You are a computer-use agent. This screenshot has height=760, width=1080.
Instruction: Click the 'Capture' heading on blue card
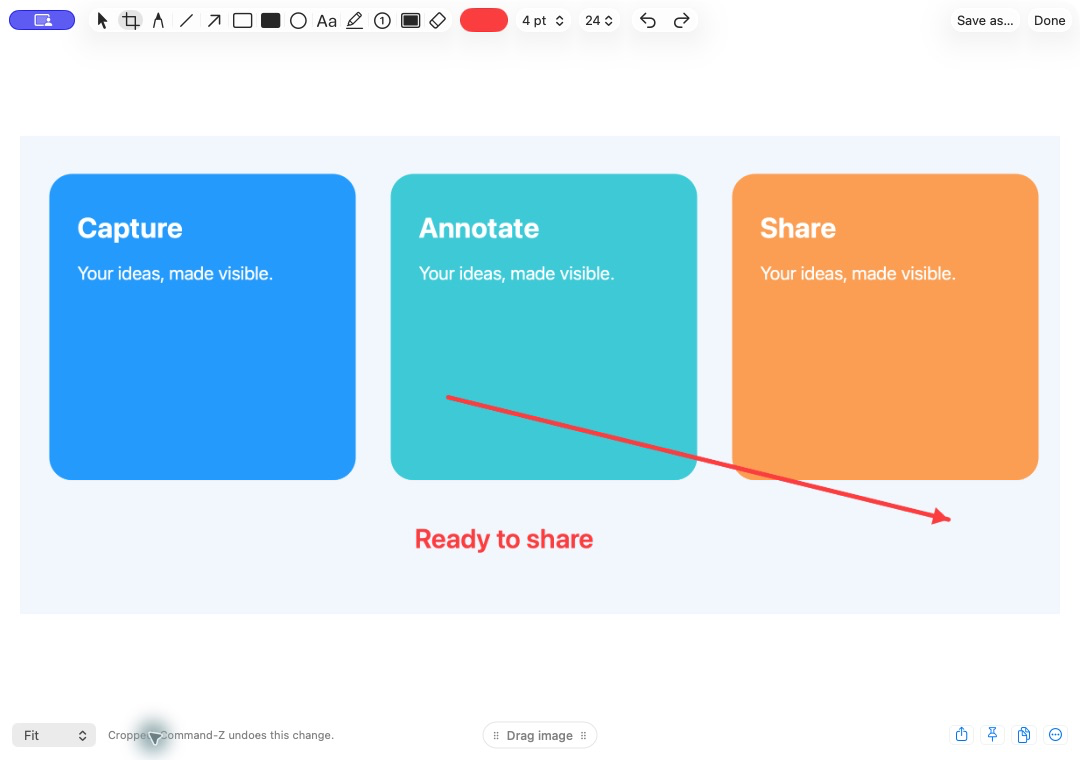129,228
